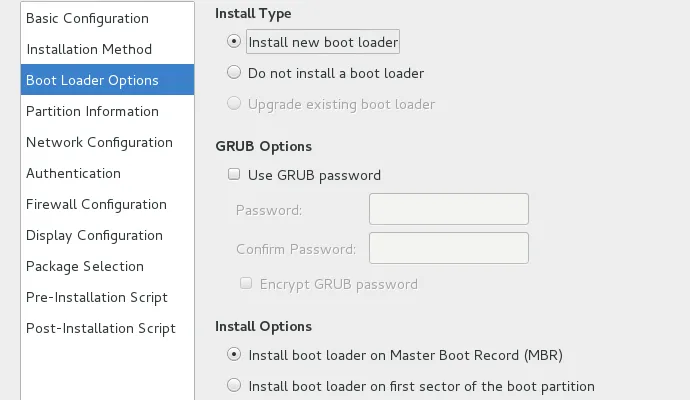
Task: Open the Authentication section
Action: (73, 173)
